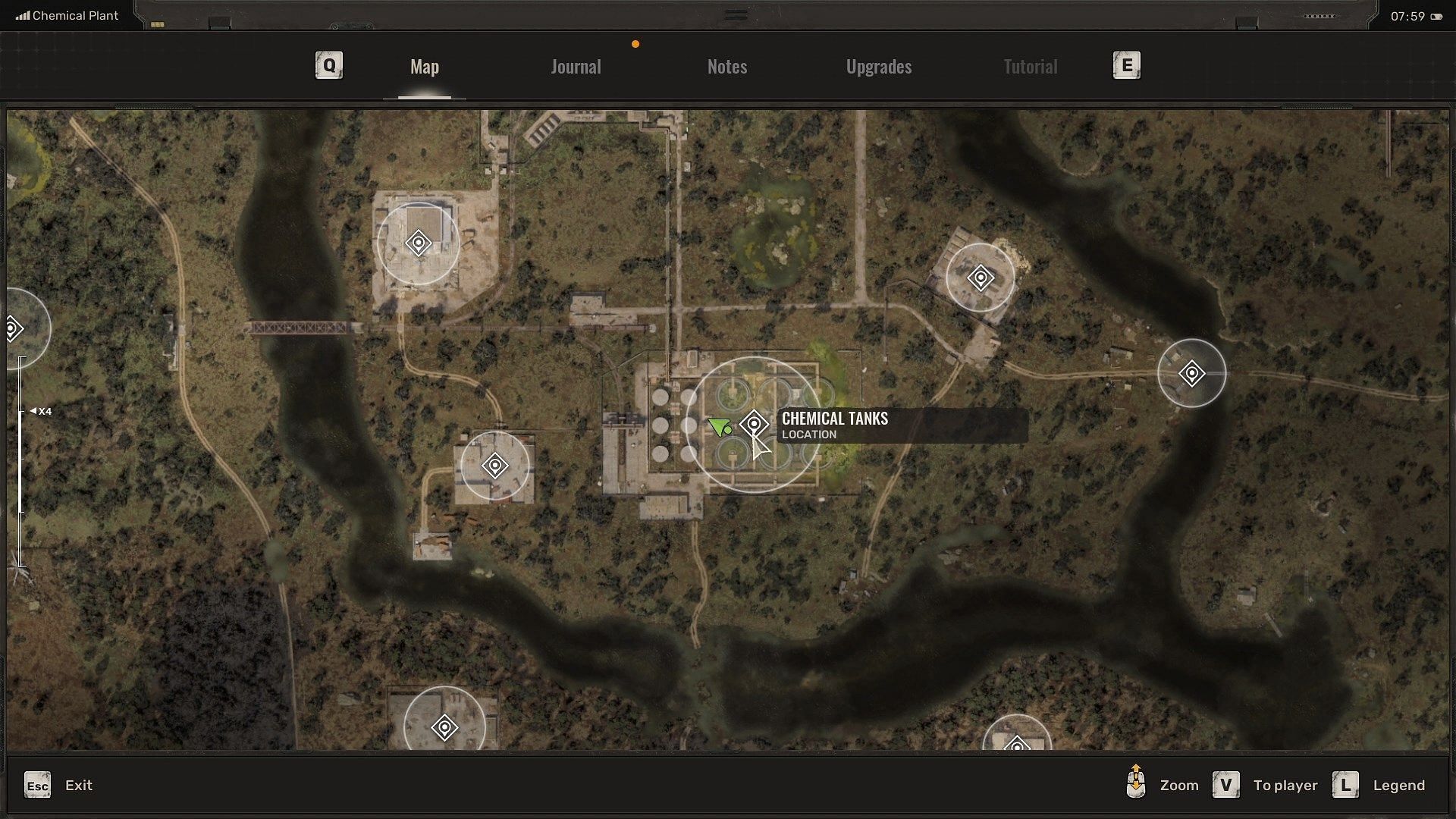Click the upper-right diamond waypoint icon
1456x819 pixels.
point(1191,373)
